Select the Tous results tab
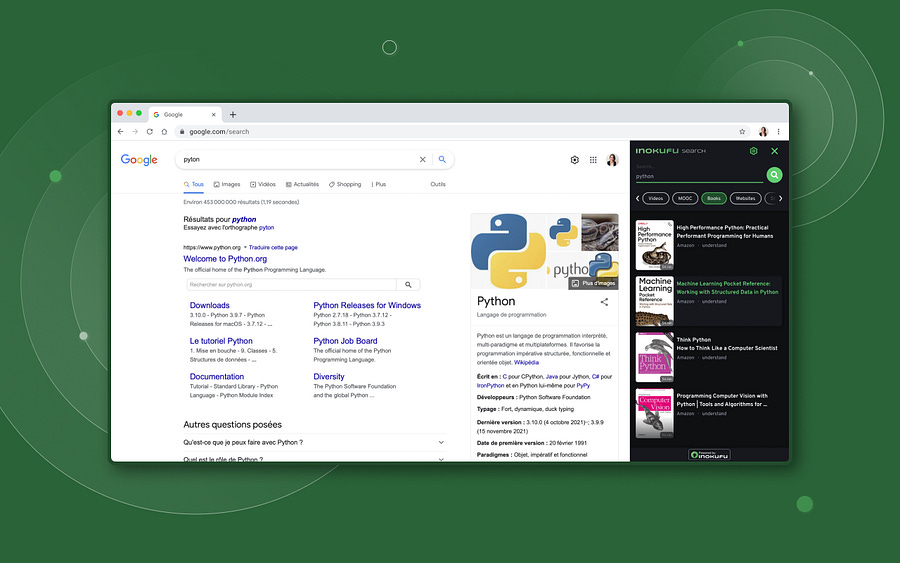The width and height of the screenshot is (900, 563). [x=193, y=184]
